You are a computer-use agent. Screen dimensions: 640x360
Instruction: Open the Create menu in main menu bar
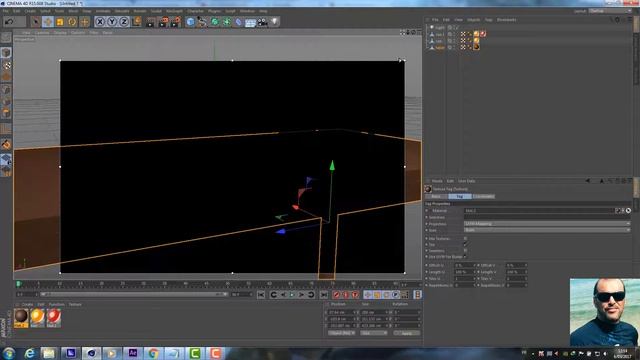coord(30,11)
